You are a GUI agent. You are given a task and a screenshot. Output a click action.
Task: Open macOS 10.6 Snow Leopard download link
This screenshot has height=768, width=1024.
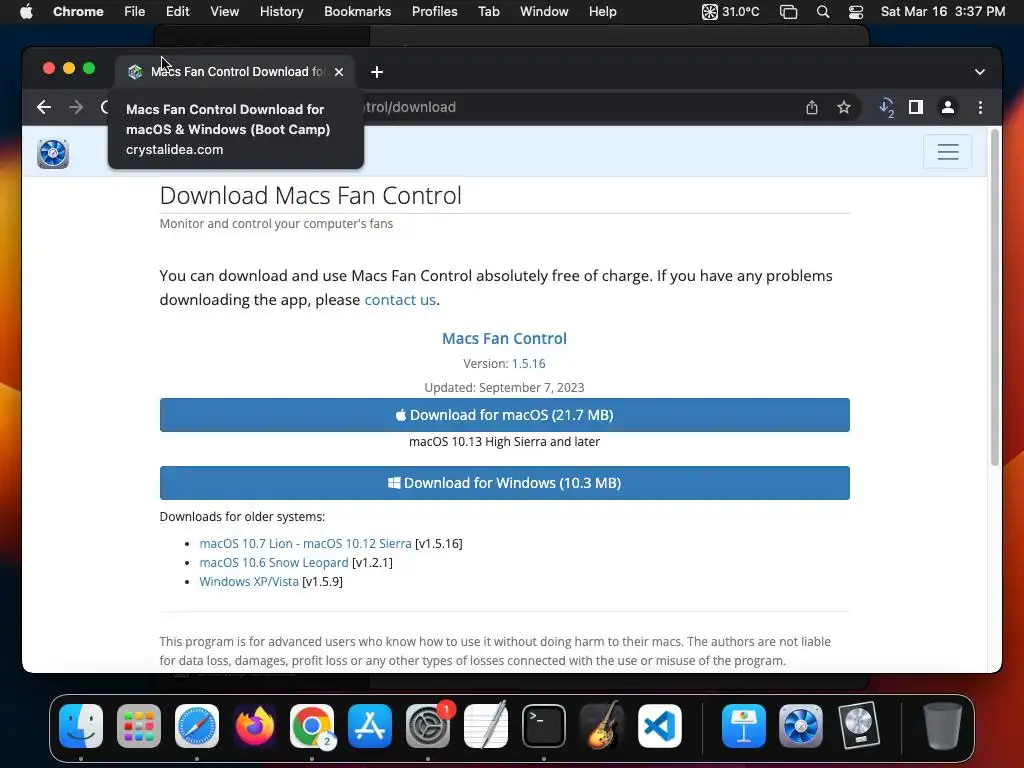[x=274, y=562]
